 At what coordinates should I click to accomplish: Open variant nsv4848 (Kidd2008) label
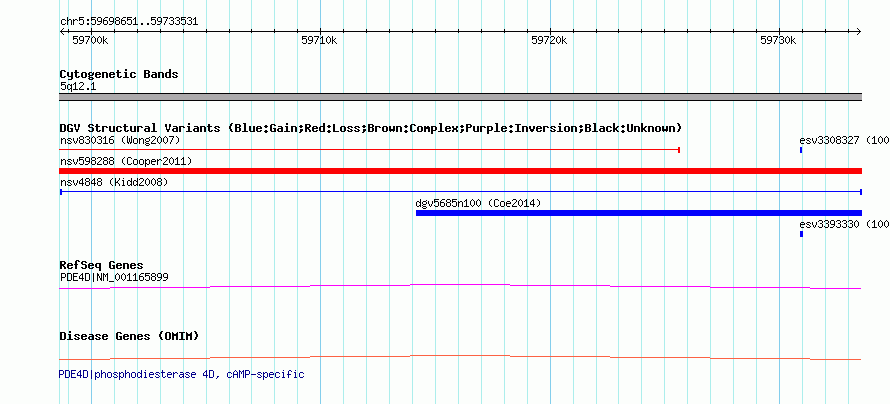click(114, 182)
